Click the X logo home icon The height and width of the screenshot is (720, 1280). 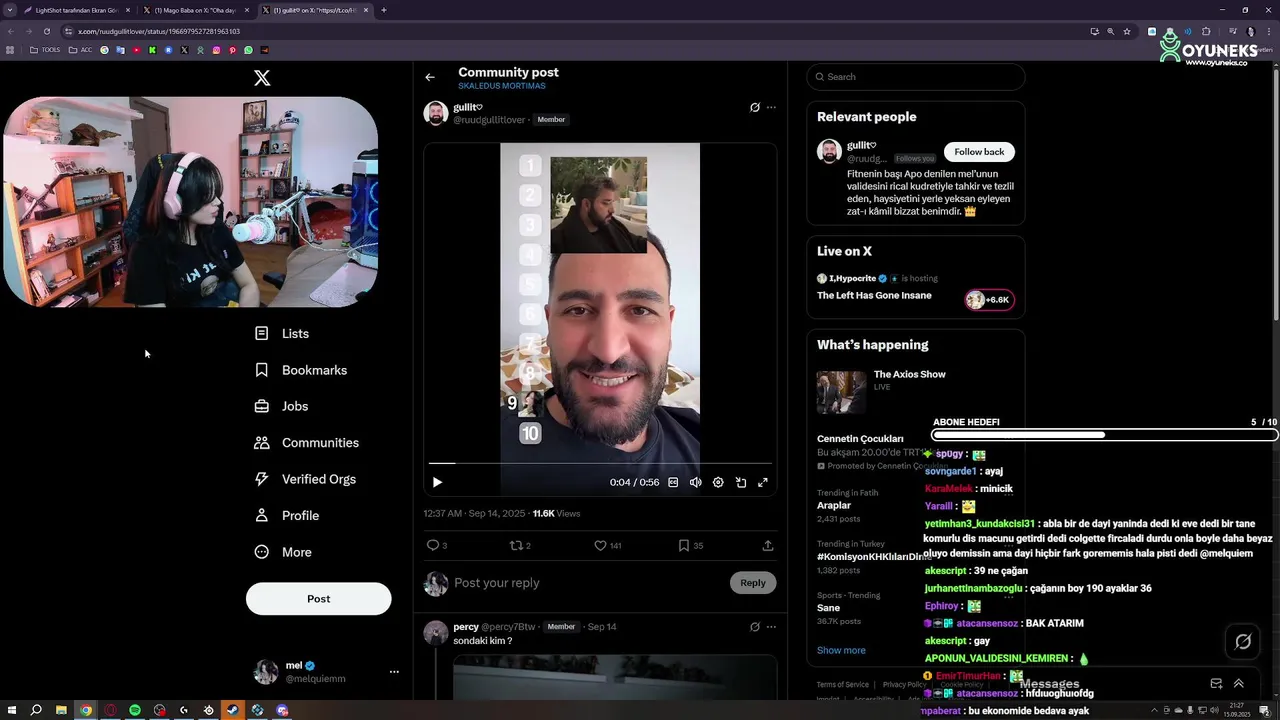(x=262, y=78)
